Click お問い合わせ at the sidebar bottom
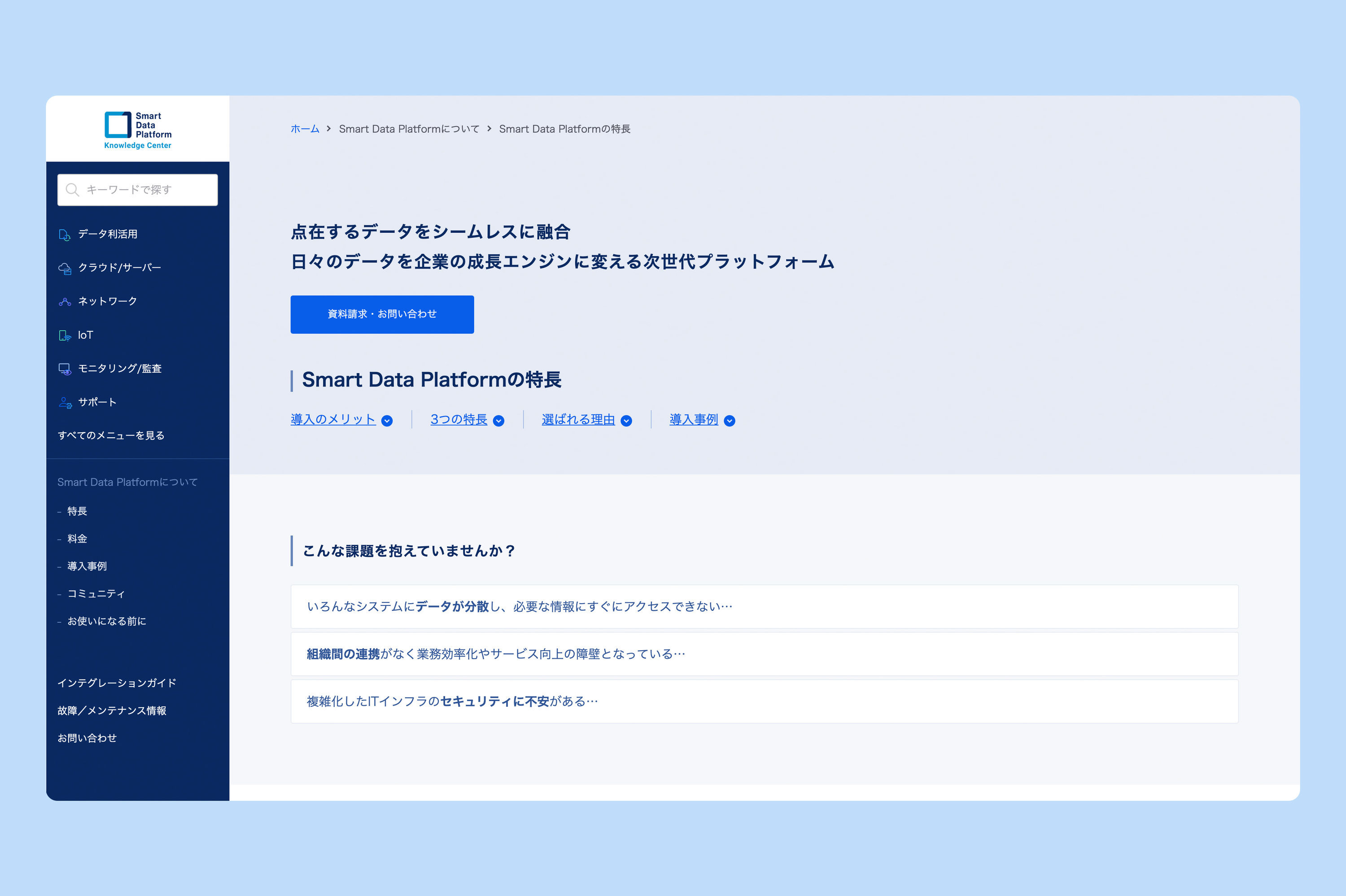1346x896 pixels. click(x=87, y=738)
